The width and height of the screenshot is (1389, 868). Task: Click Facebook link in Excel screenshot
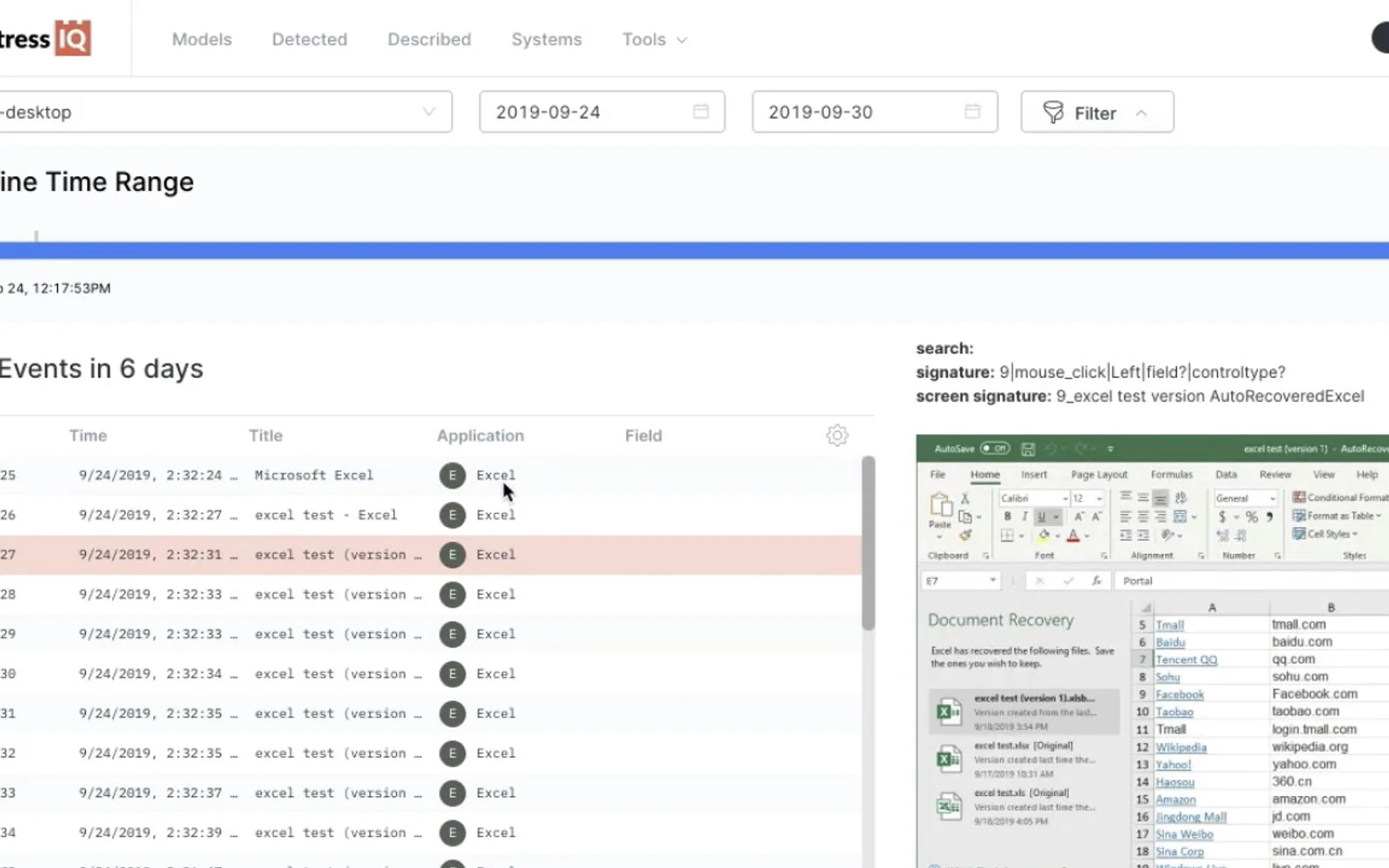pos(1180,694)
